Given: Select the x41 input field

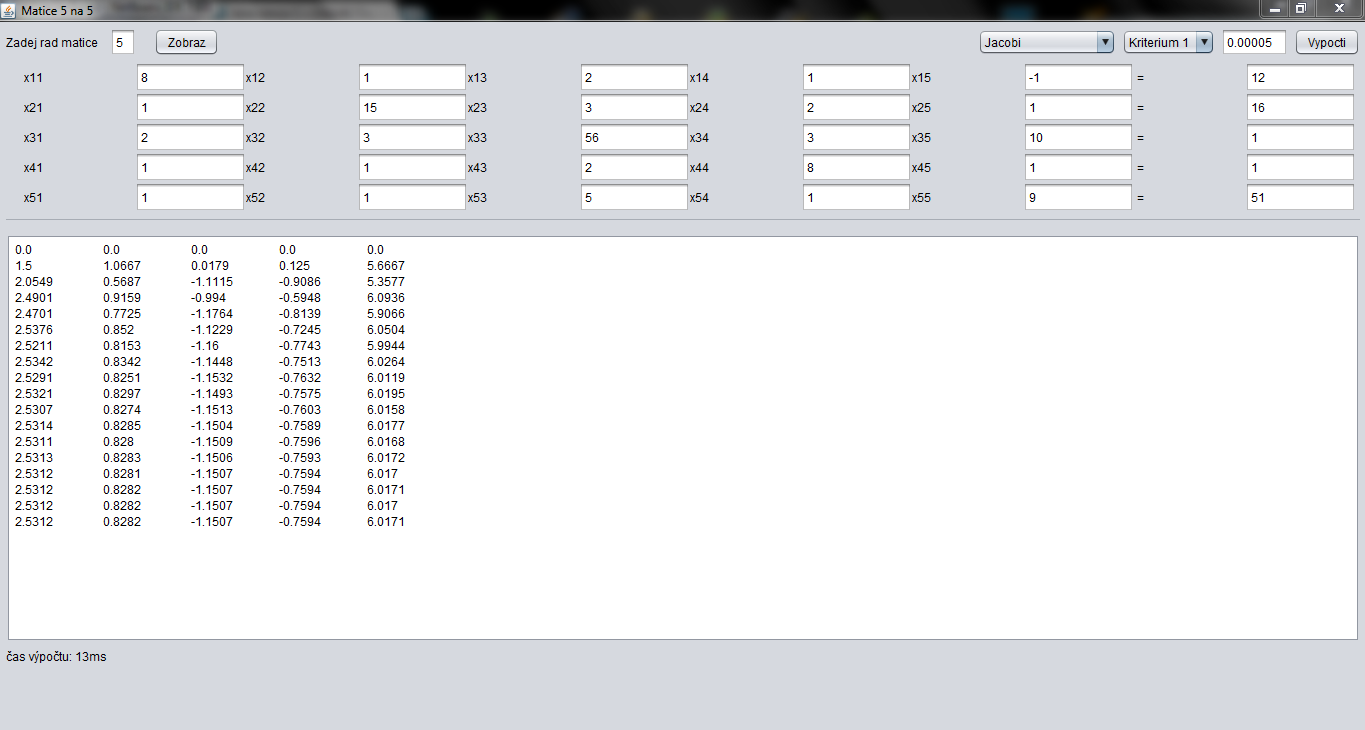Looking at the screenshot, I should (x=190, y=168).
